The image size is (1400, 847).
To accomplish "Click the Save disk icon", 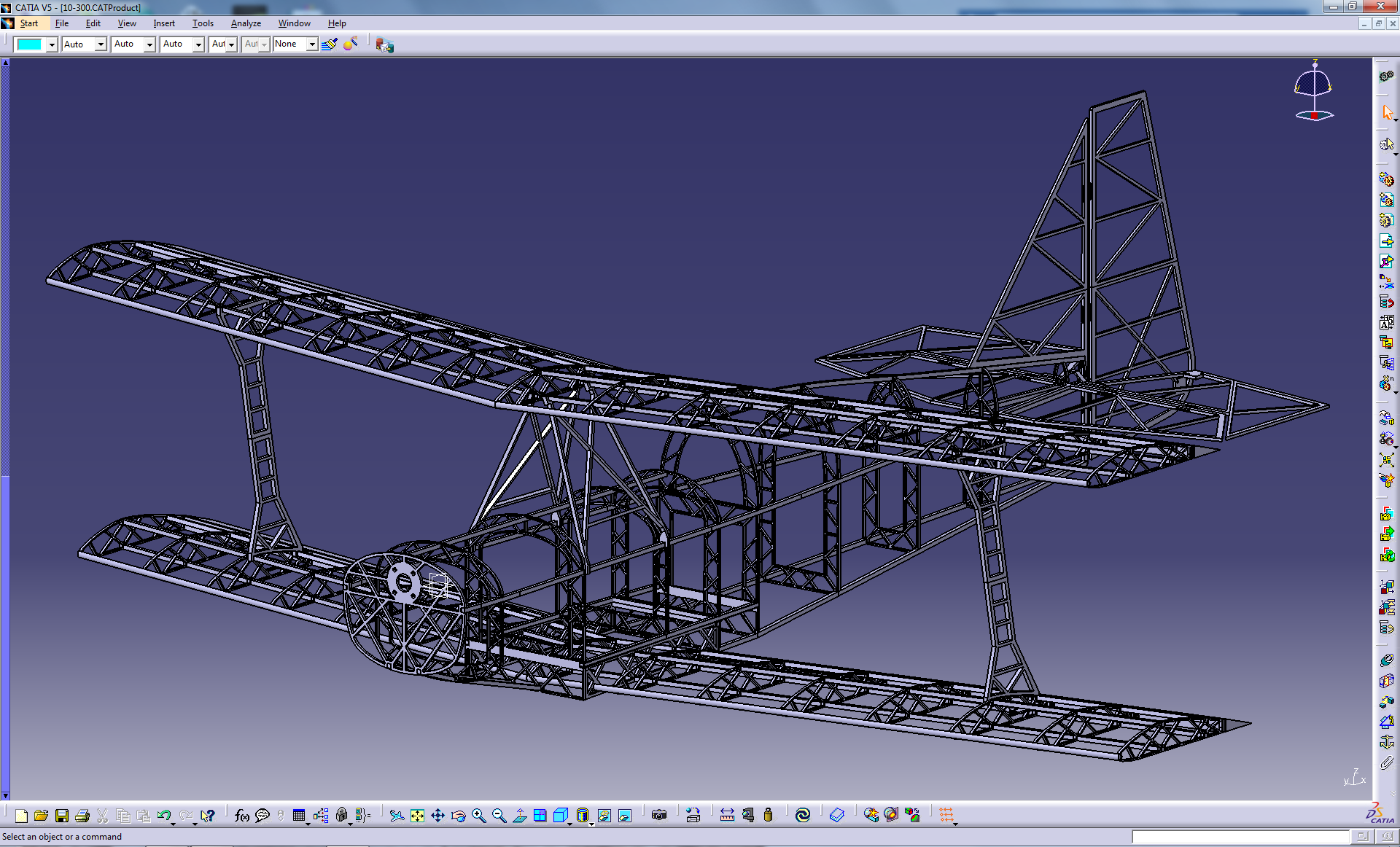I will click(62, 816).
